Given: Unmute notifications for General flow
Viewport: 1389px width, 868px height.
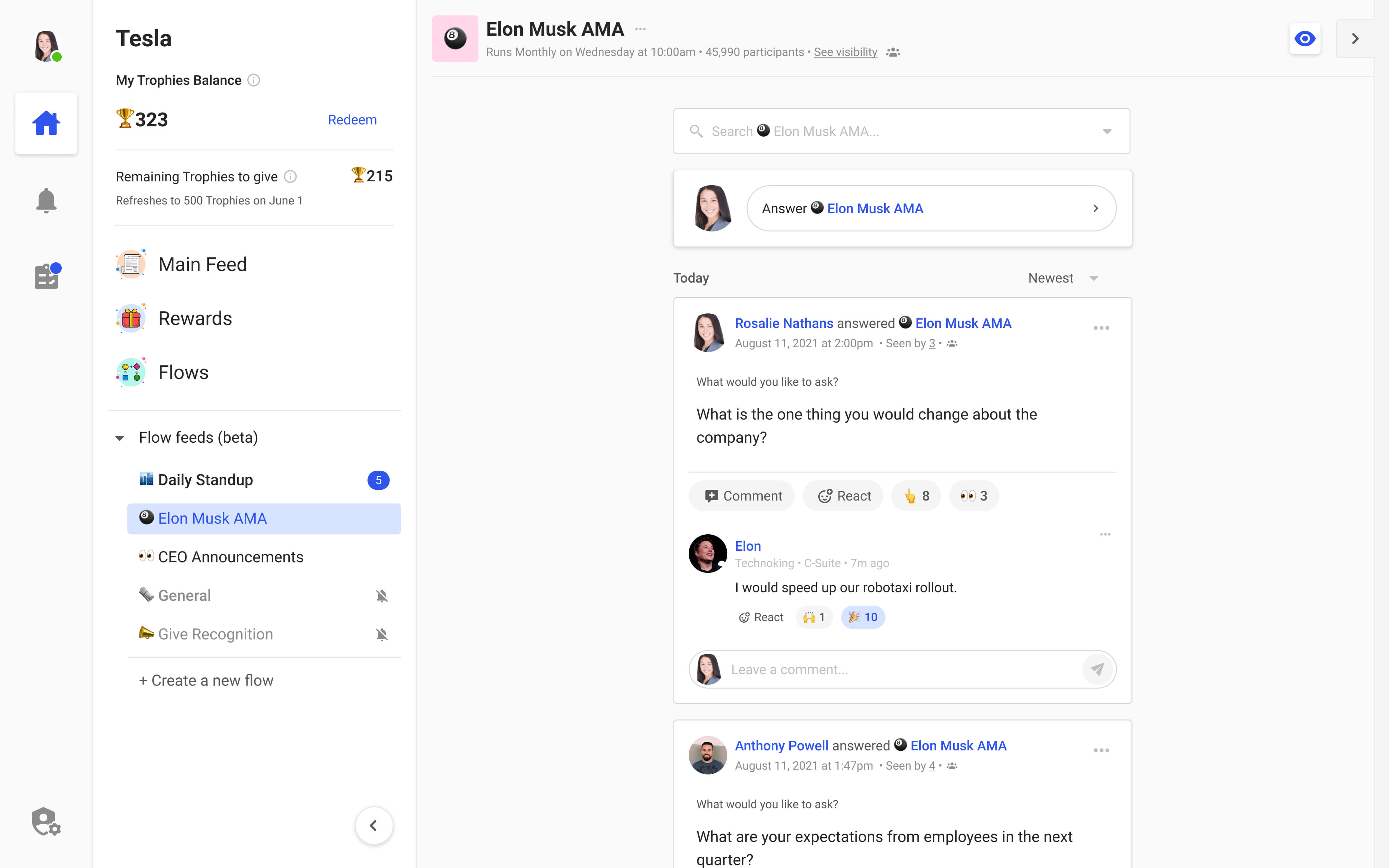Looking at the screenshot, I should click(x=382, y=596).
